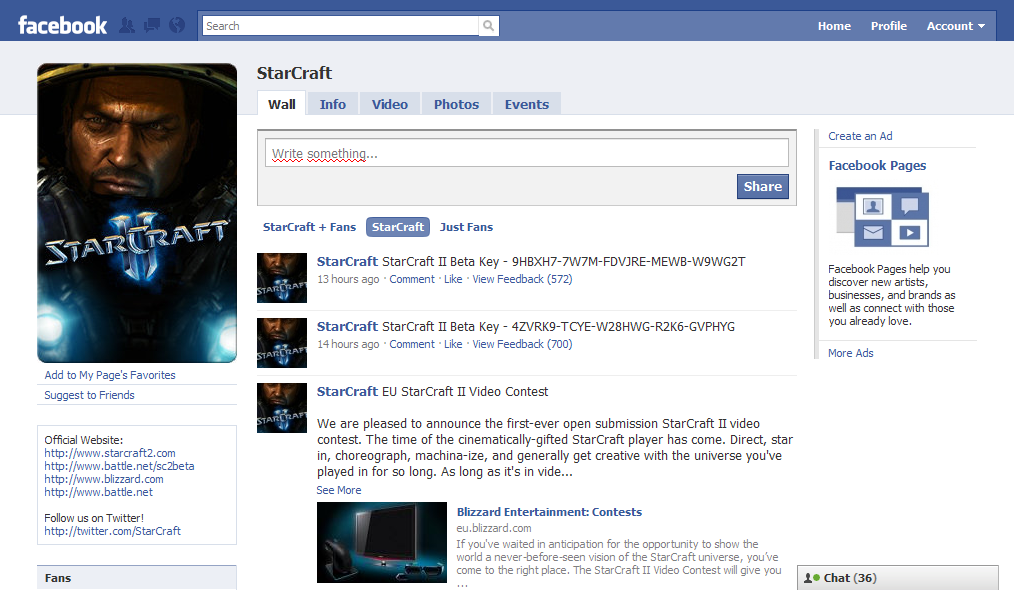1014x590 pixels.
Task: Click the chat person status icon
Action: tap(811, 578)
